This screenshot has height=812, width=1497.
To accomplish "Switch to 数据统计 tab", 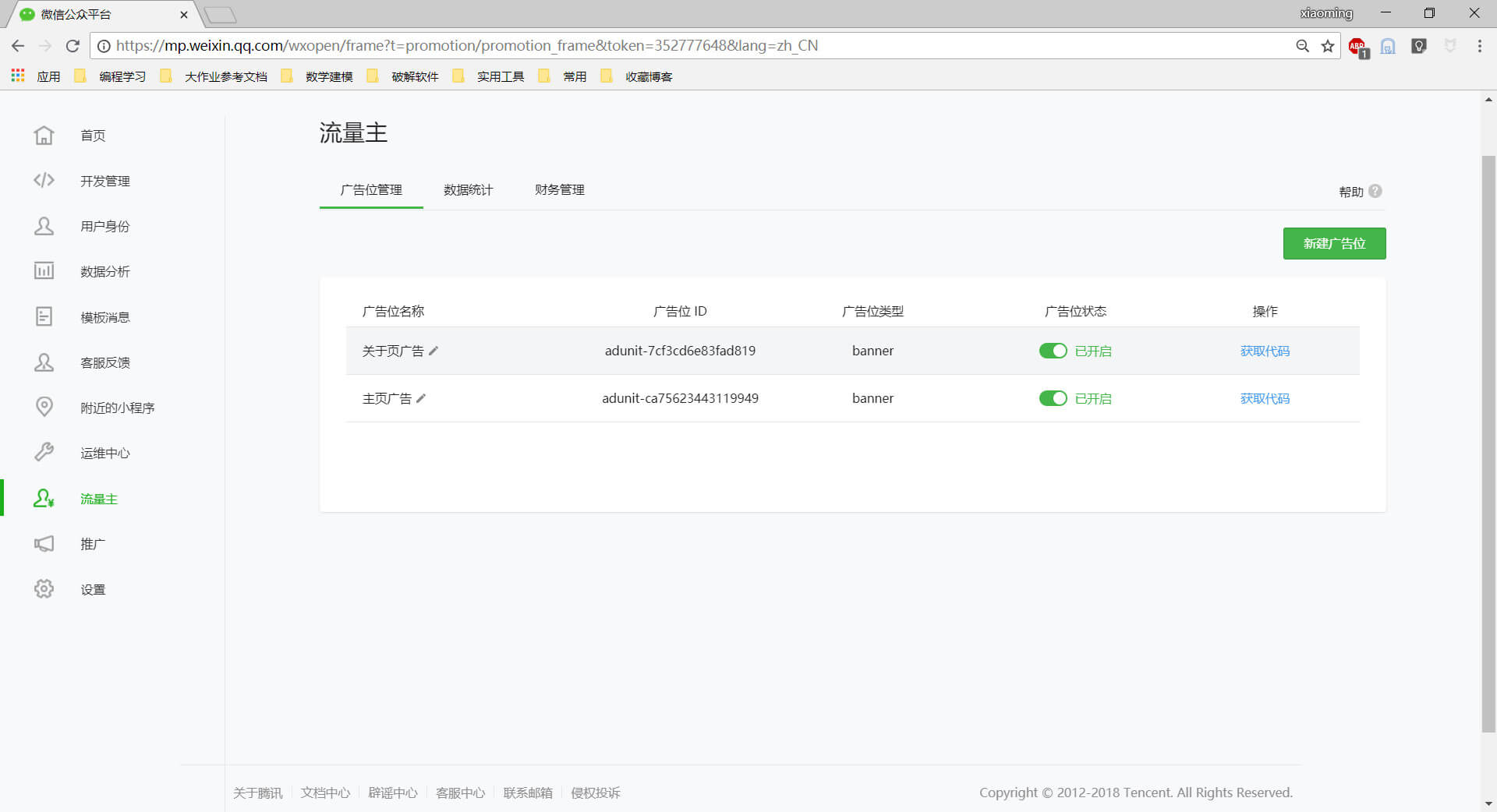I will [x=468, y=189].
